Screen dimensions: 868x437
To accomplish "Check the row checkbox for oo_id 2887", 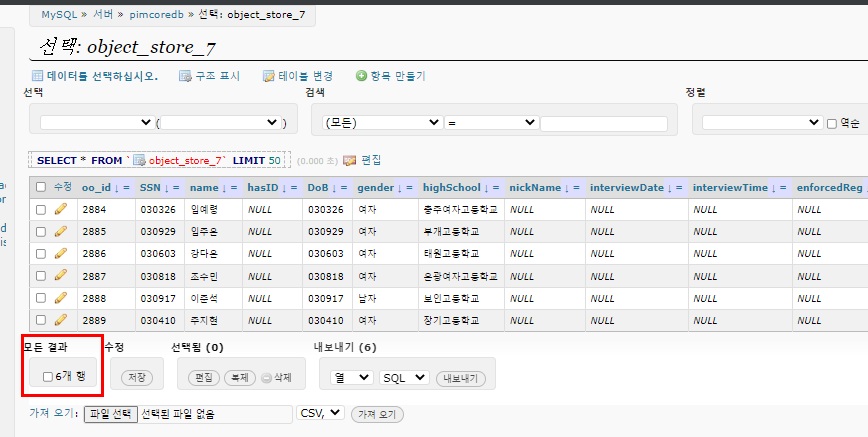I will point(41,276).
